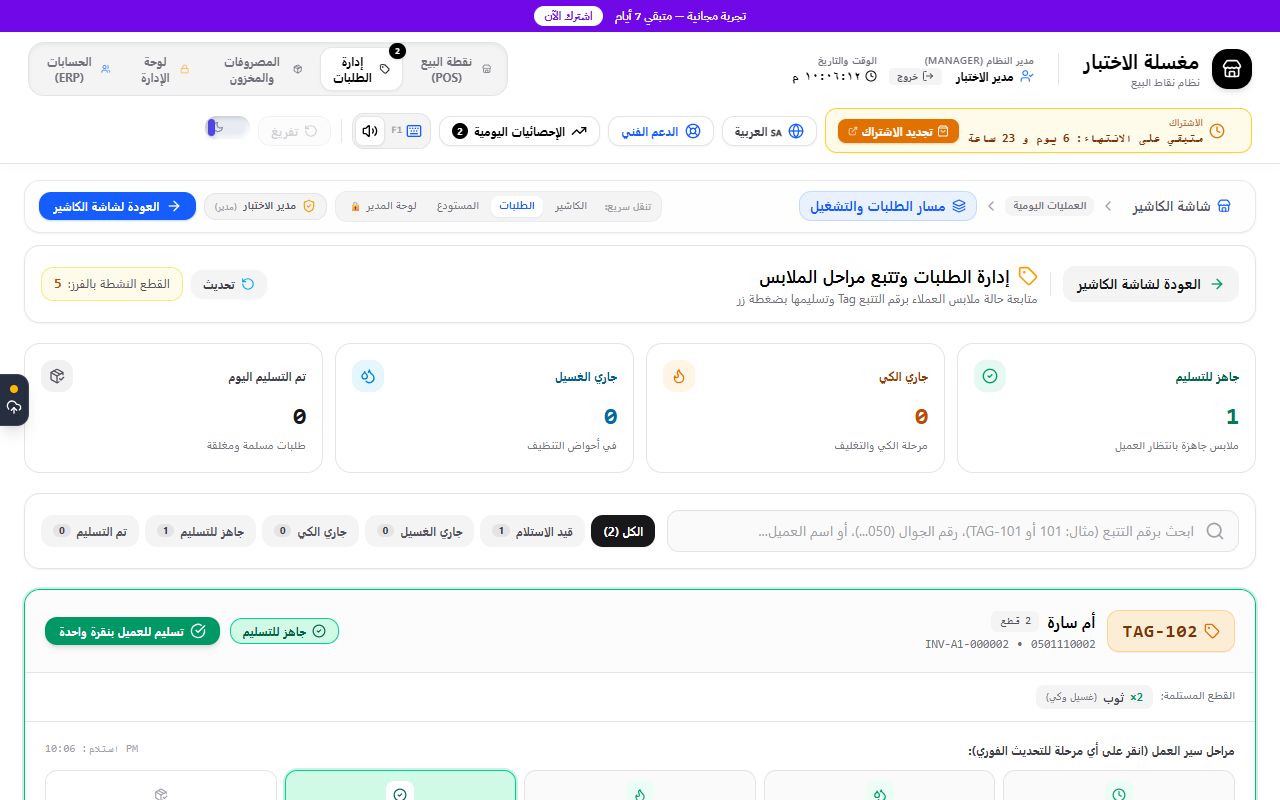Click the search magnifier icon

1215,531
